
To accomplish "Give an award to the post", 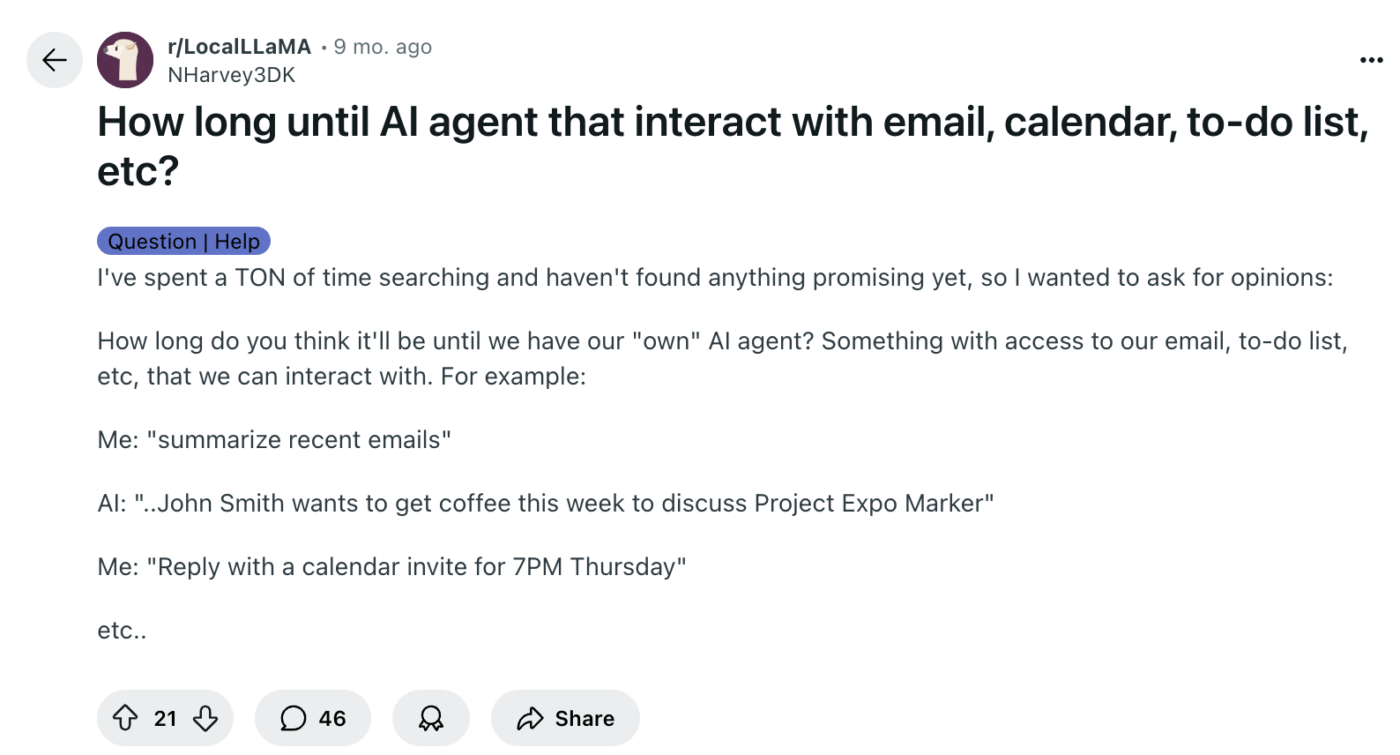I will [x=431, y=717].
